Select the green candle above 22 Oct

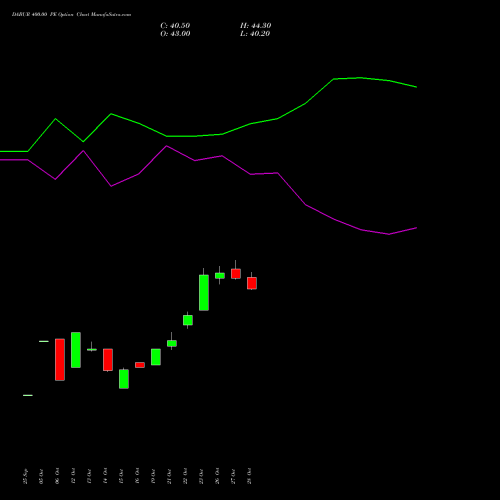[188, 320]
